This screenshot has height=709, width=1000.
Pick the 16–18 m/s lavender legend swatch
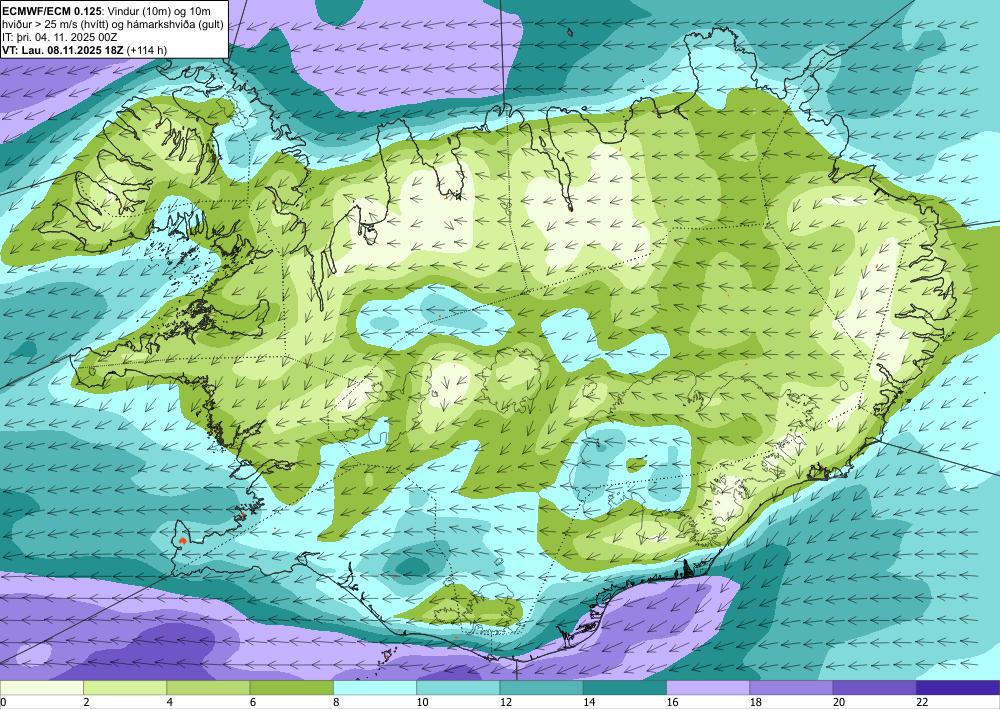[x=708, y=687]
